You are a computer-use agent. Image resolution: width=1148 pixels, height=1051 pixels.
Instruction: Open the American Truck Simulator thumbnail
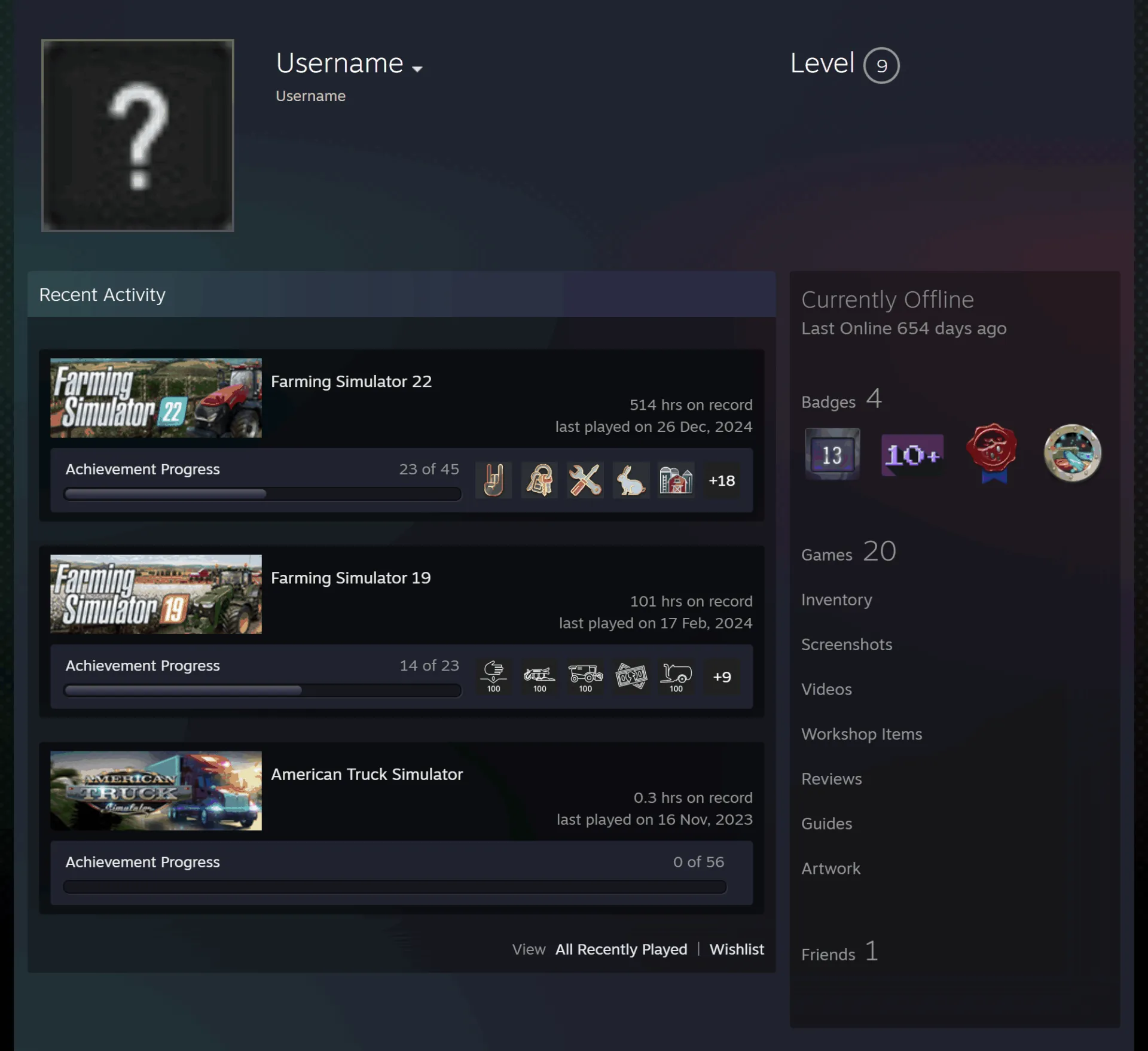click(x=156, y=791)
